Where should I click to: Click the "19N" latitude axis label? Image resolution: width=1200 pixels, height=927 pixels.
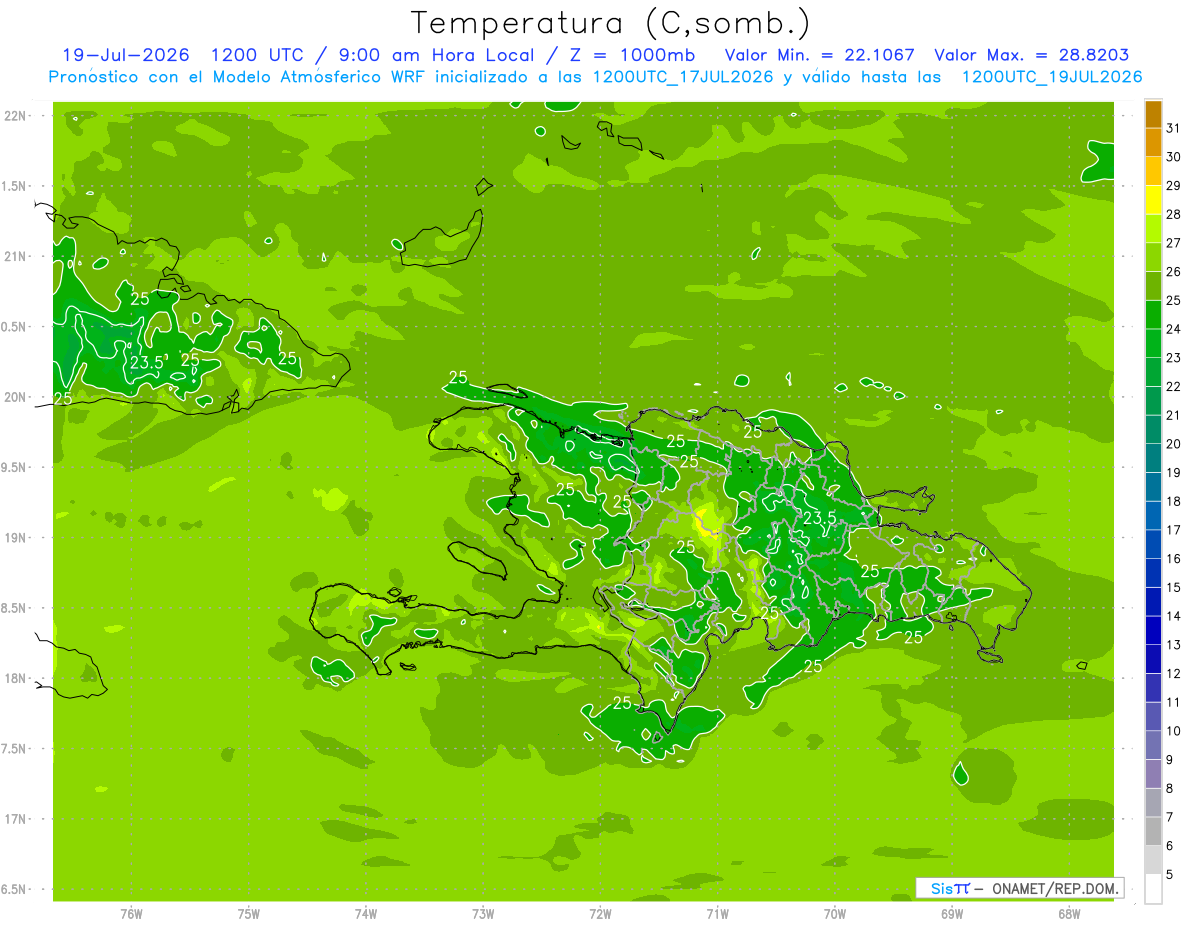17,538
